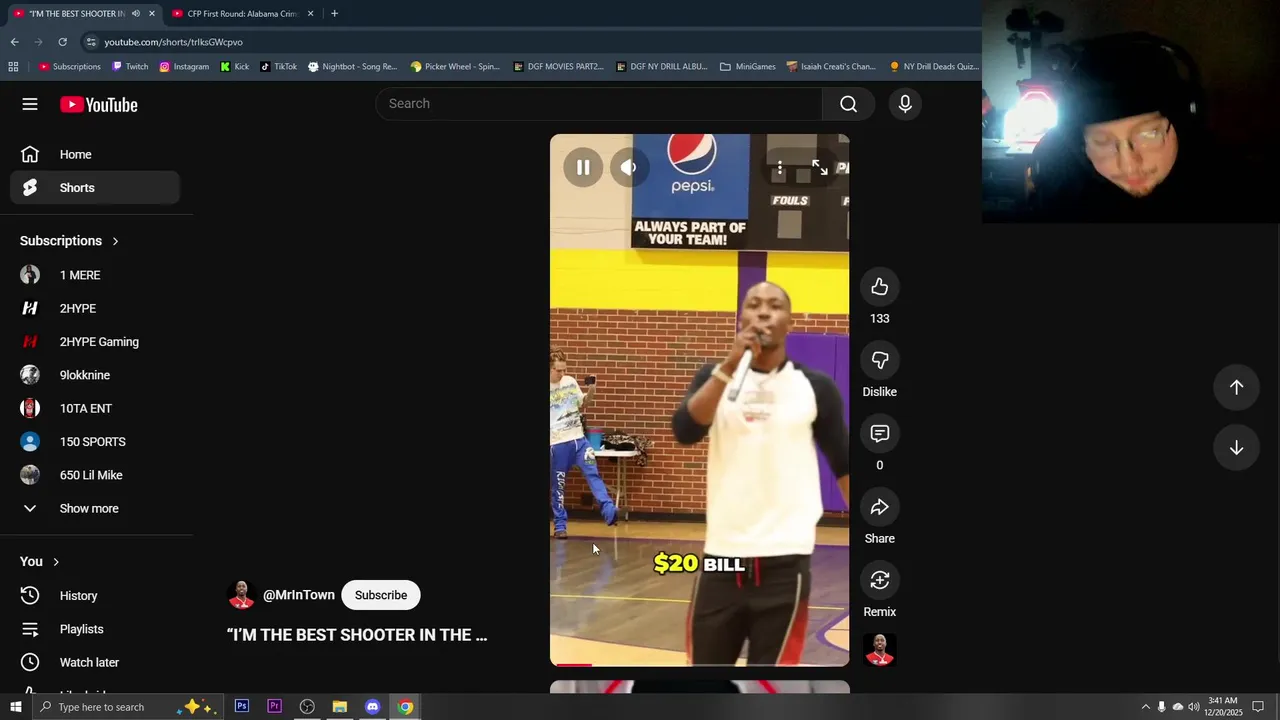Viewport: 1280px width, 720px height.
Task: Open Home in the sidebar
Action: coord(95,154)
